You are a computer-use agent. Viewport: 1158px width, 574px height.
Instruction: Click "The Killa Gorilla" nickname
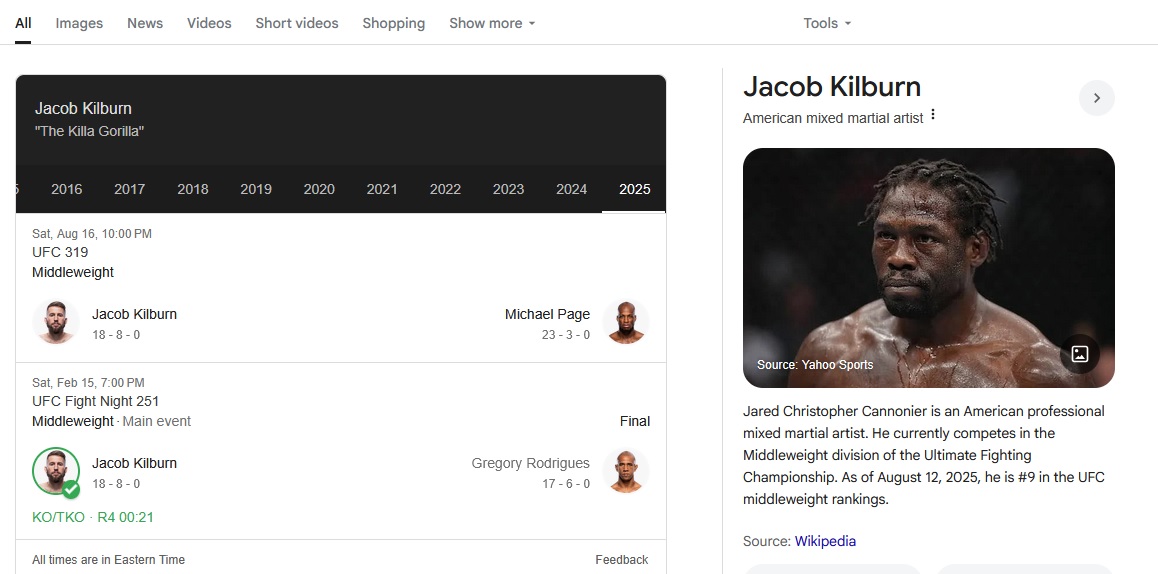coord(89,131)
